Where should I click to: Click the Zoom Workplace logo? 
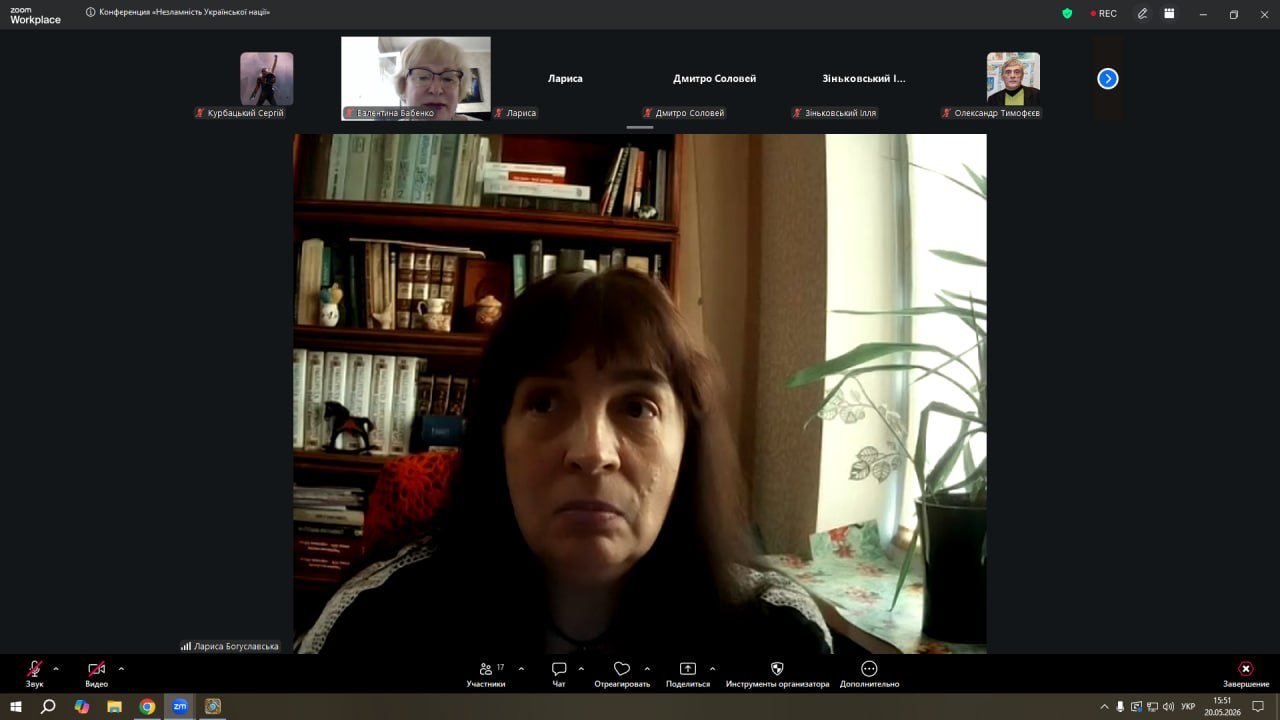(35, 14)
